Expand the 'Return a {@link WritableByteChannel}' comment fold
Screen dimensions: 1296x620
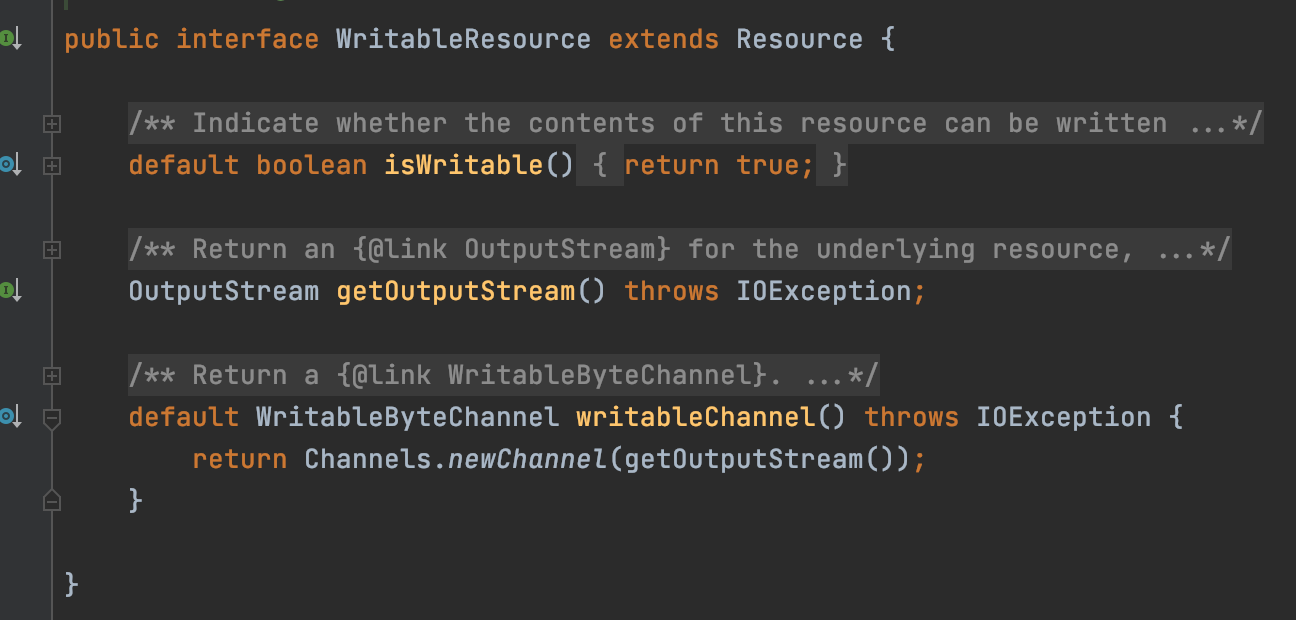[x=52, y=376]
